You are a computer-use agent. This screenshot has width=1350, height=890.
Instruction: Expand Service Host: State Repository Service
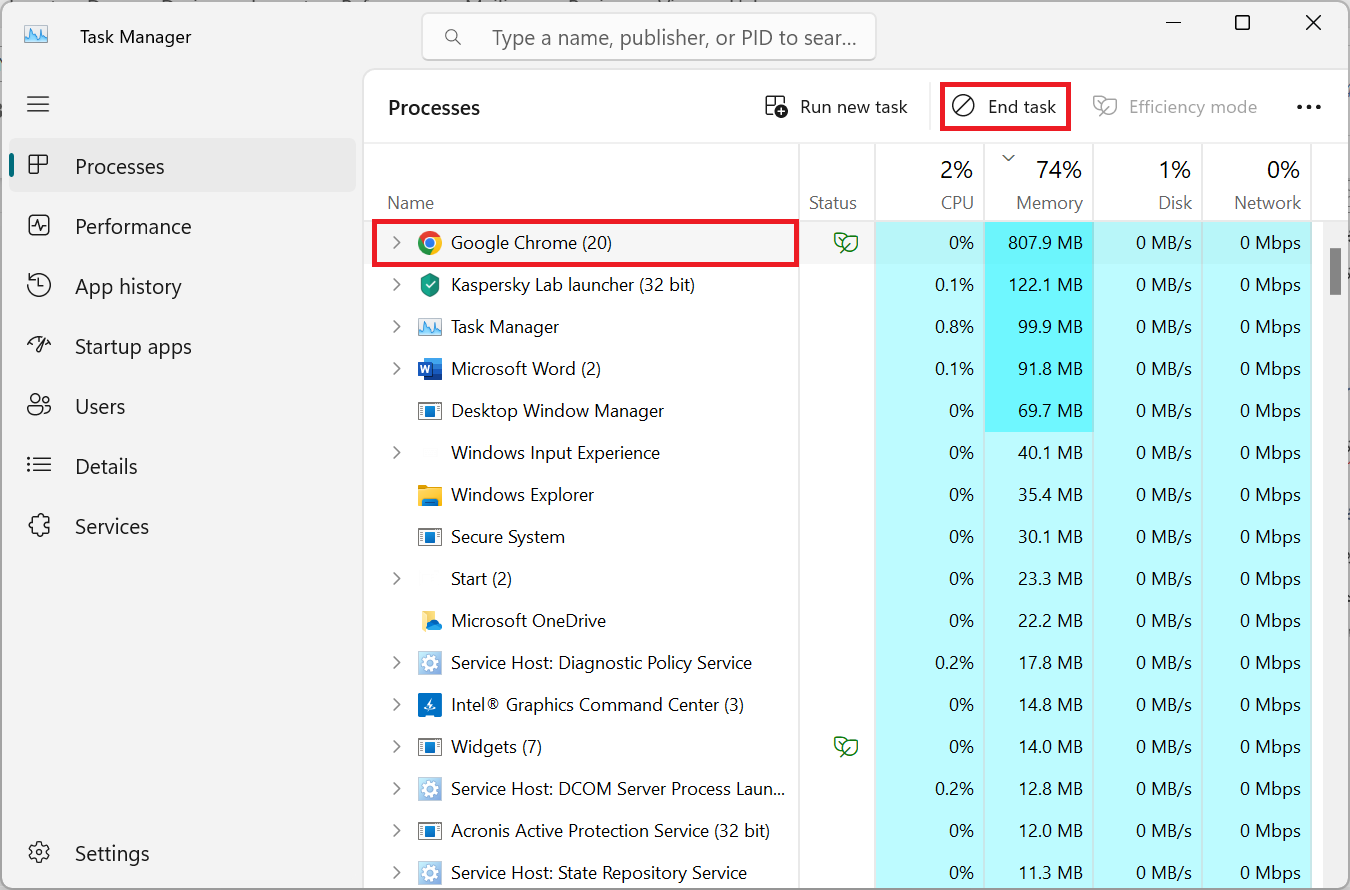(x=396, y=873)
